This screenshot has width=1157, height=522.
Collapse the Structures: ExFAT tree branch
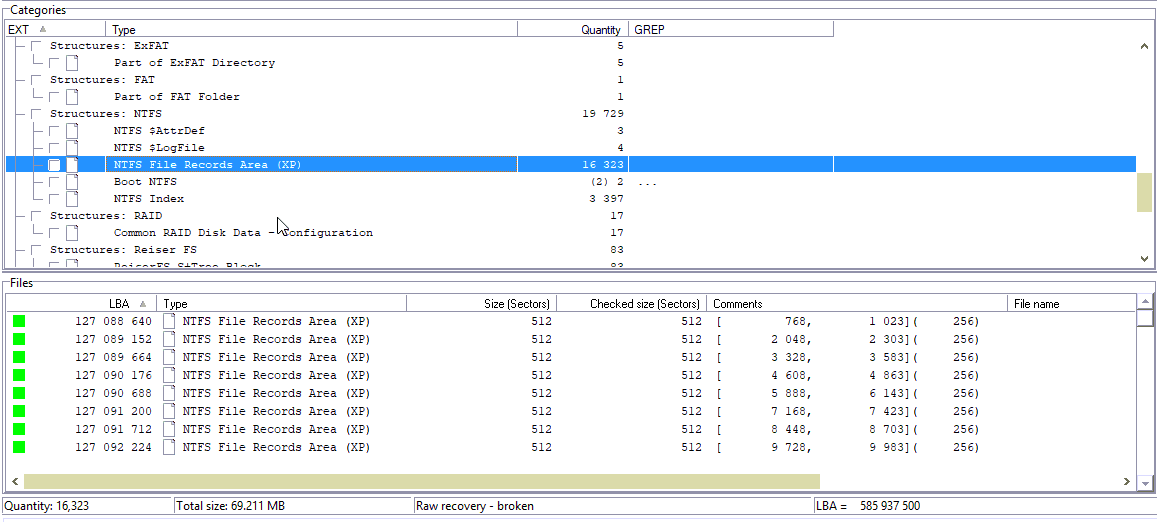coord(20,46)
